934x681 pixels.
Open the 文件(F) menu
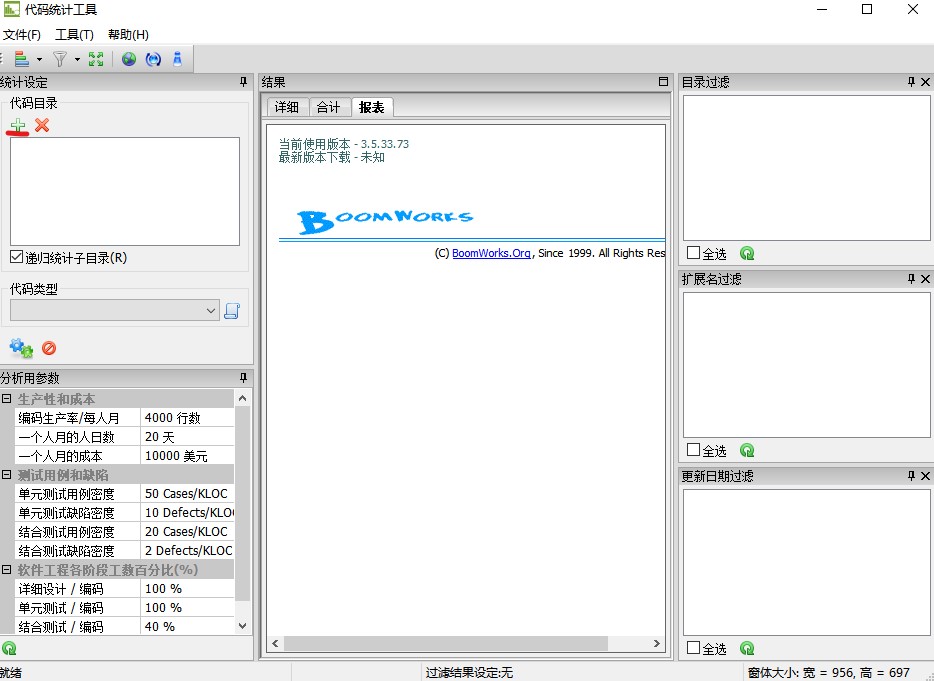22,35
